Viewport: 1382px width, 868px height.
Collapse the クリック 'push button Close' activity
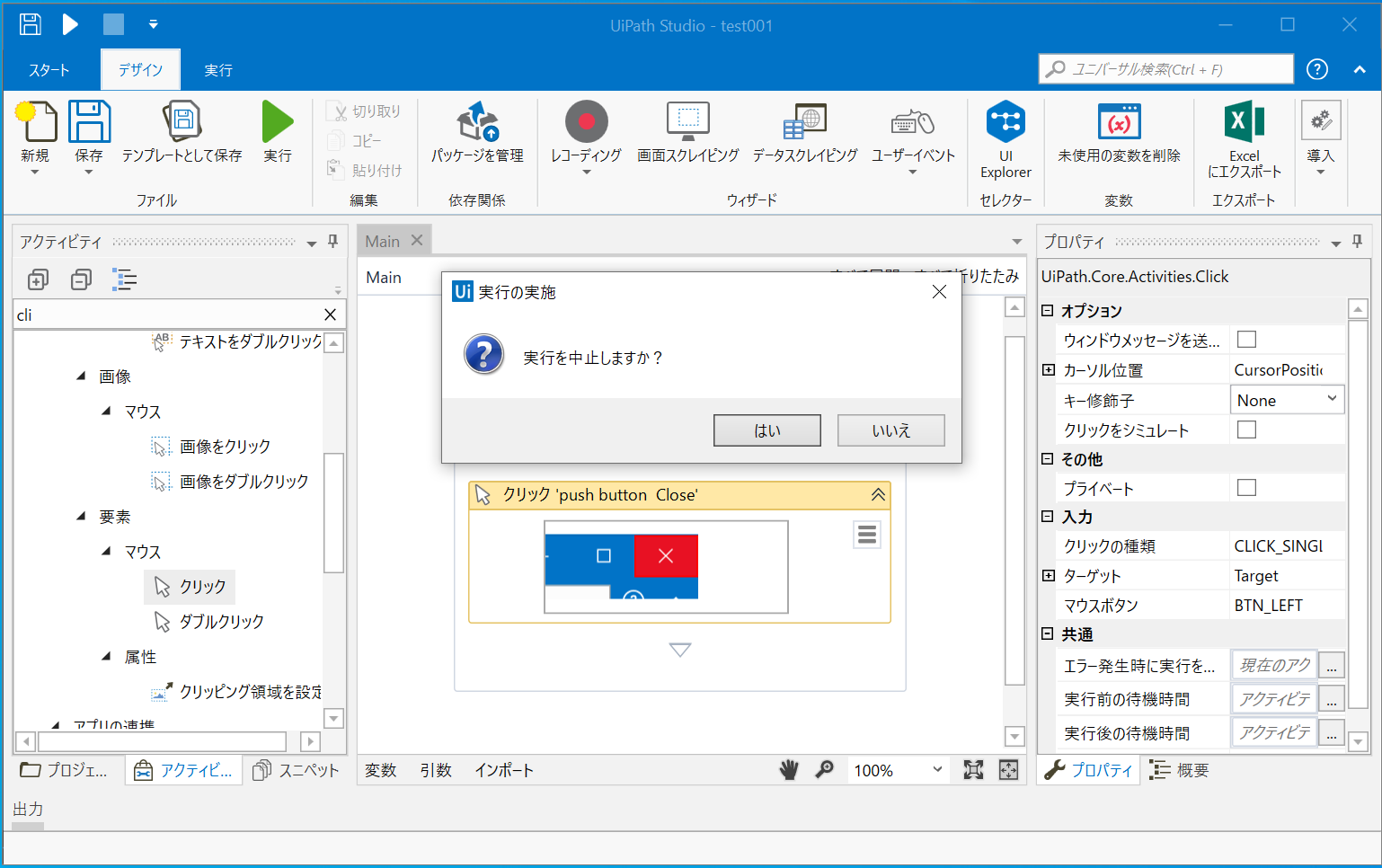coord(878,494)
